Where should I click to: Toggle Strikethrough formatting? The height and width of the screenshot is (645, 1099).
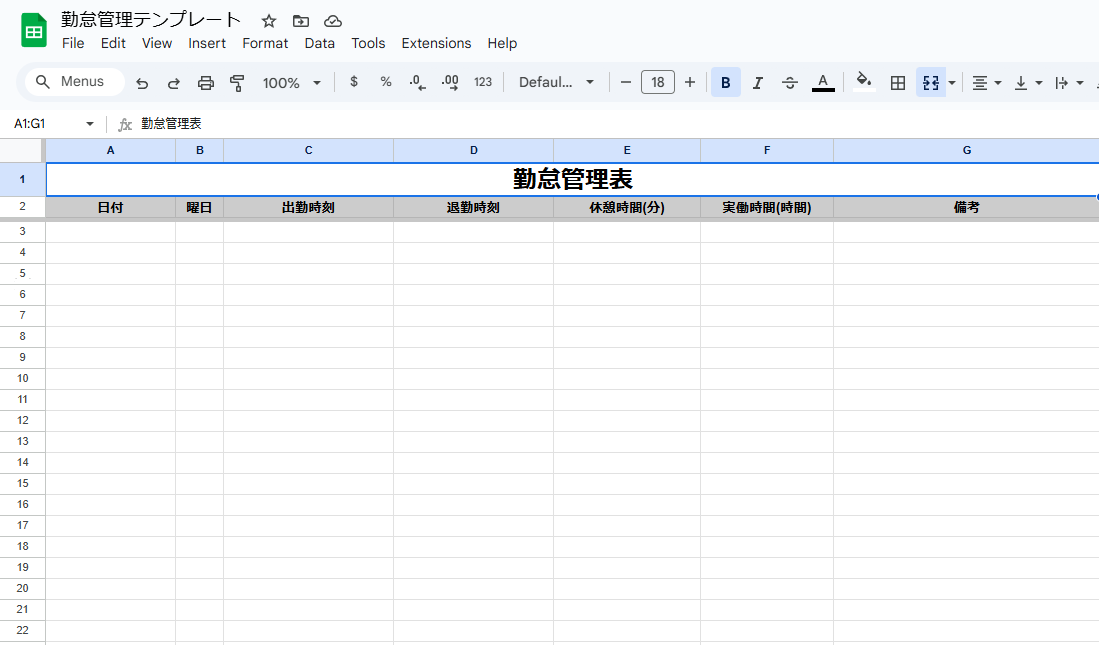click(x=790, y=83)
